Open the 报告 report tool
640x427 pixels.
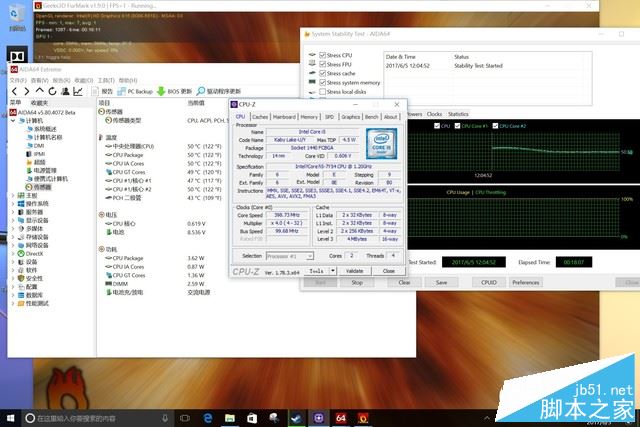(x=102, y=91)
